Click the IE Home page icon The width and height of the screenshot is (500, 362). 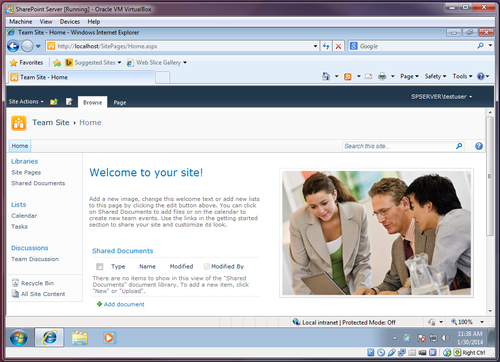point(326,76)
